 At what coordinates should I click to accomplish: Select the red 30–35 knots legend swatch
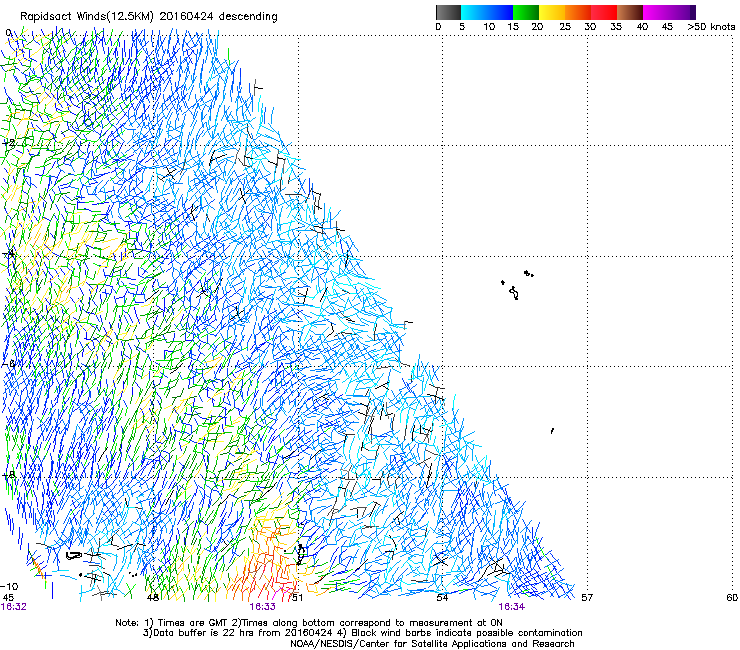(x=604, y=12)
